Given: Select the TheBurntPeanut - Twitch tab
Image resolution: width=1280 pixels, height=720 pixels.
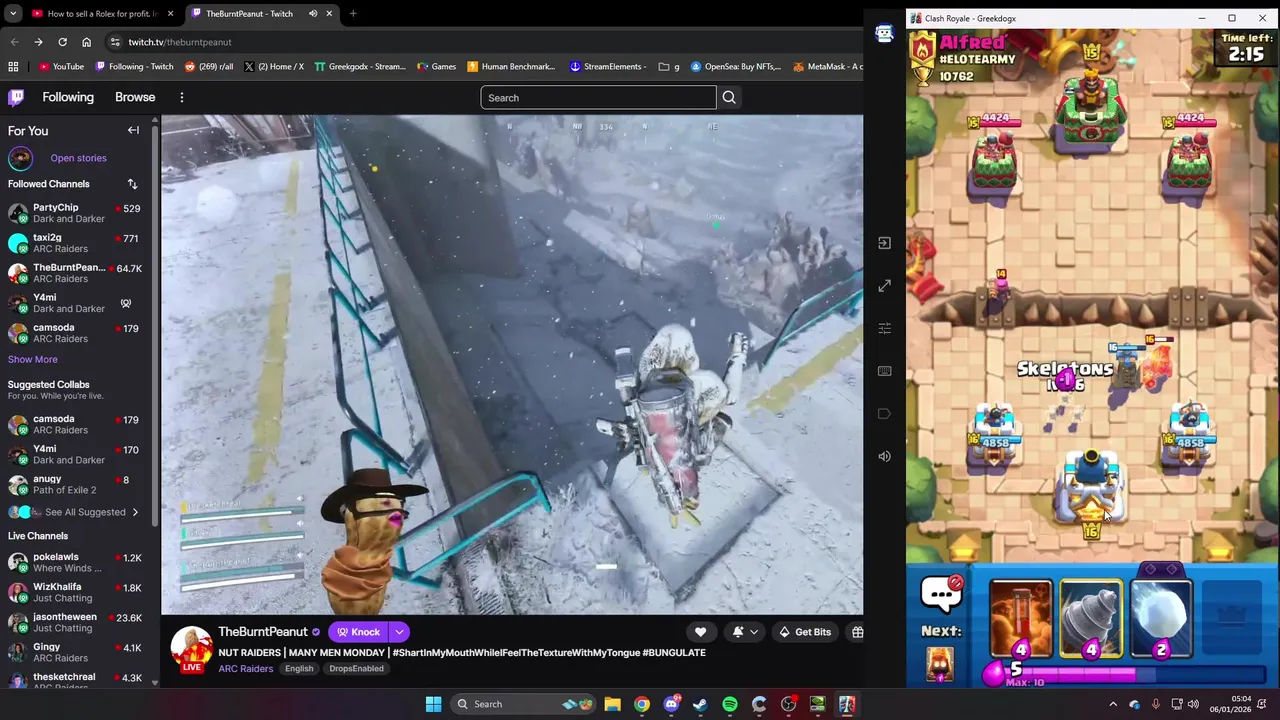Looking at the screenshot, I should 263,14.
